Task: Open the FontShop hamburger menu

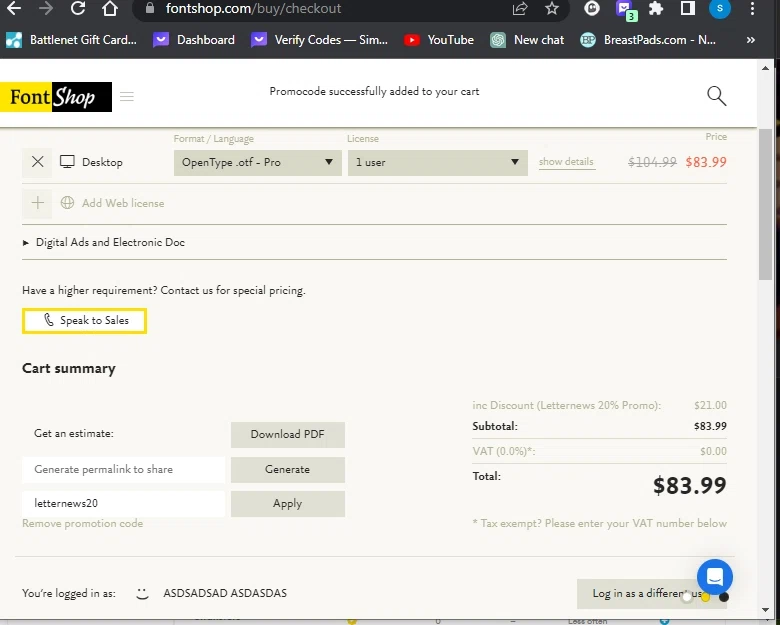Action: tap(127, 97)
